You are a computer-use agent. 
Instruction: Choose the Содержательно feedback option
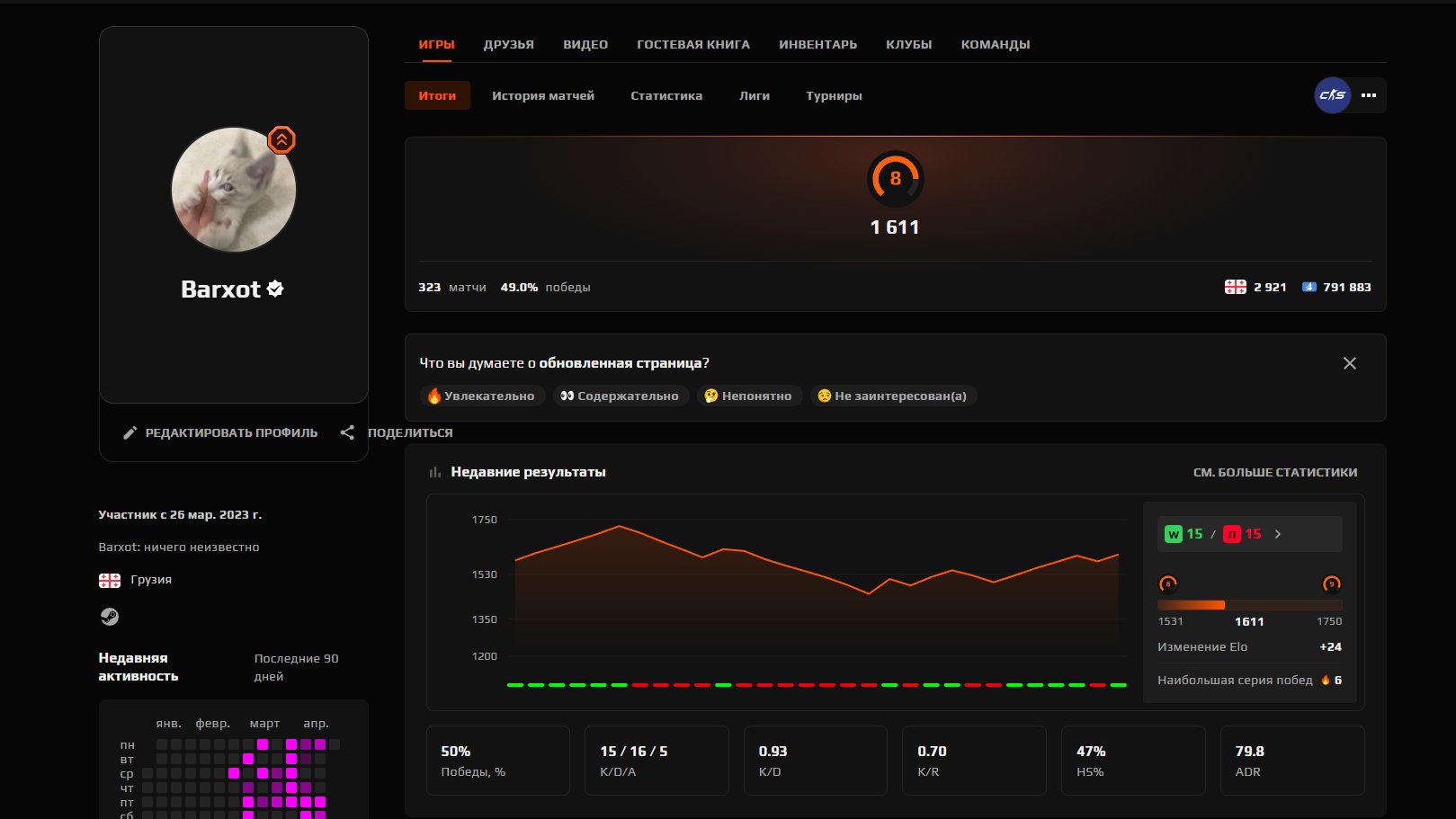(x=621, y=396)
